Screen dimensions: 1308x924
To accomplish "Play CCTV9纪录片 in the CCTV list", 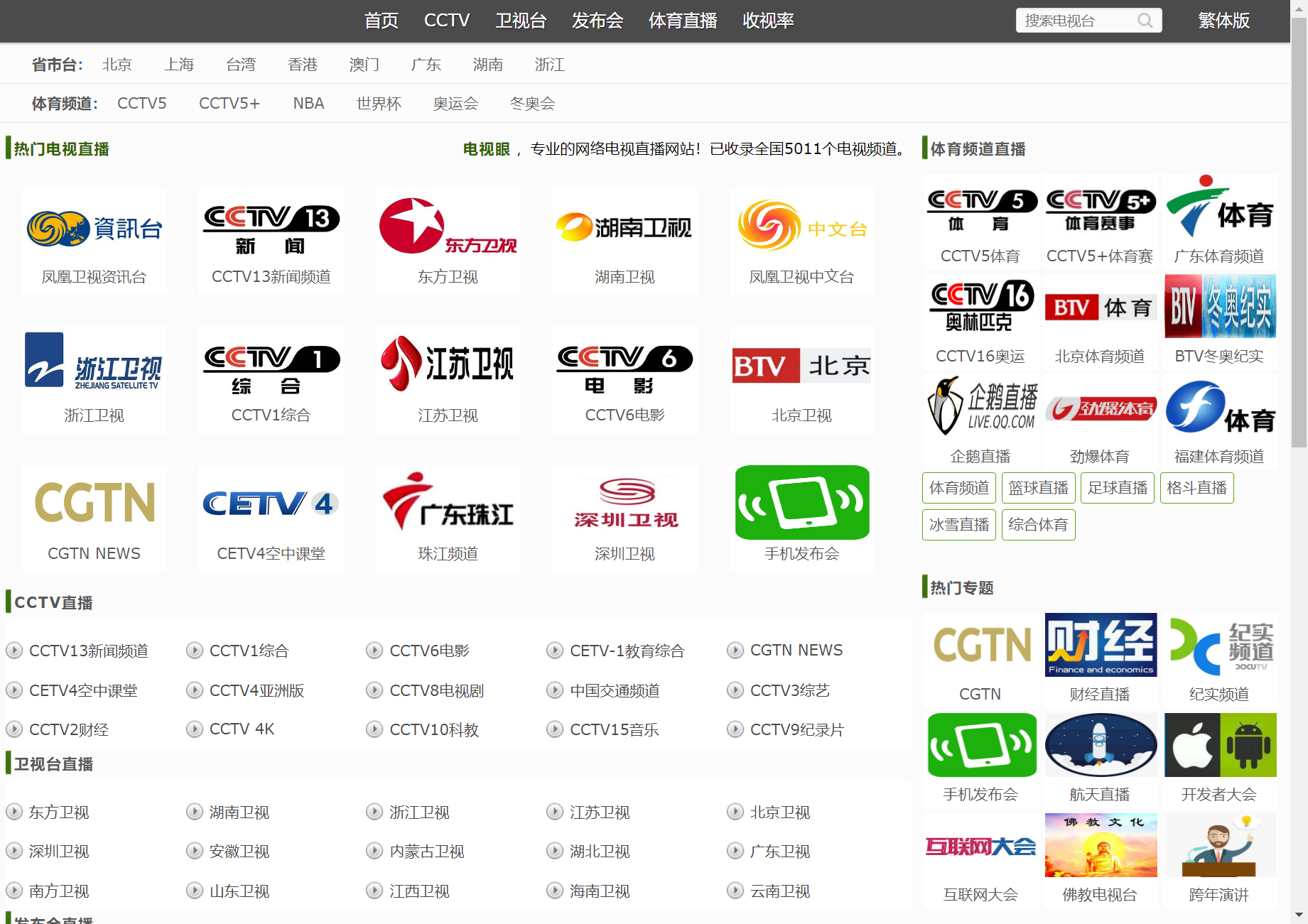I will pos(797,729).
